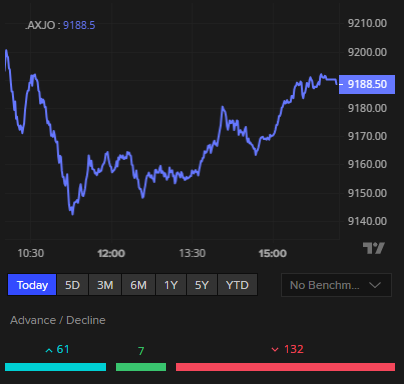The width and height of the screenshot is (404, 384).
Task: Click the .AXJO symbol legend label
Action: click(40, 25)
